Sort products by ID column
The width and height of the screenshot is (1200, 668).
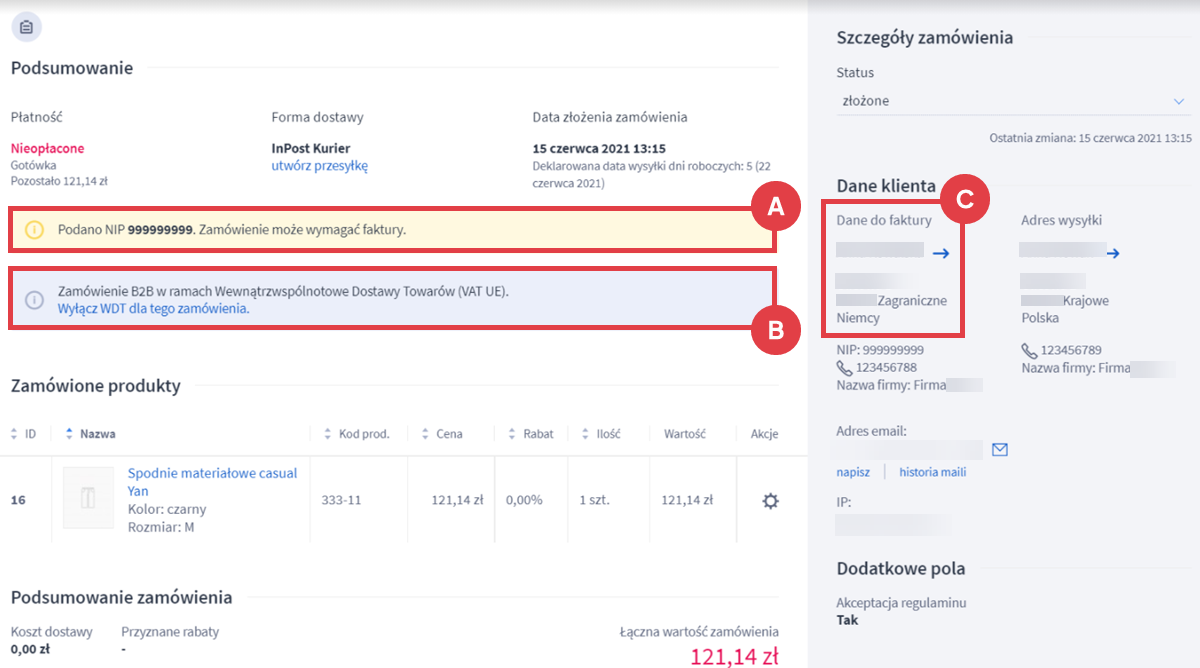tap(24, 434)
